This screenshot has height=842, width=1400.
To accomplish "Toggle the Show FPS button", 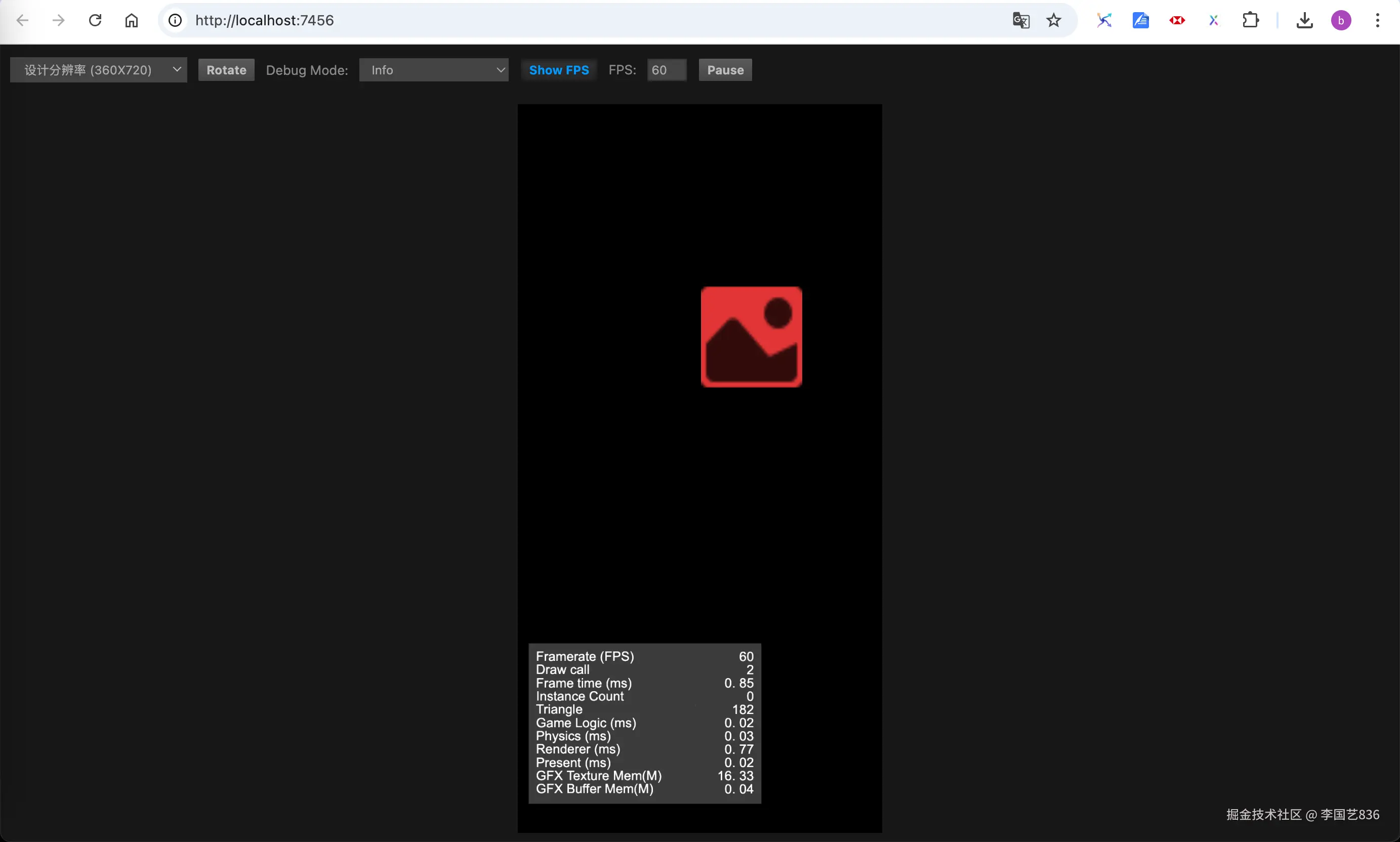I will point(558,70).
